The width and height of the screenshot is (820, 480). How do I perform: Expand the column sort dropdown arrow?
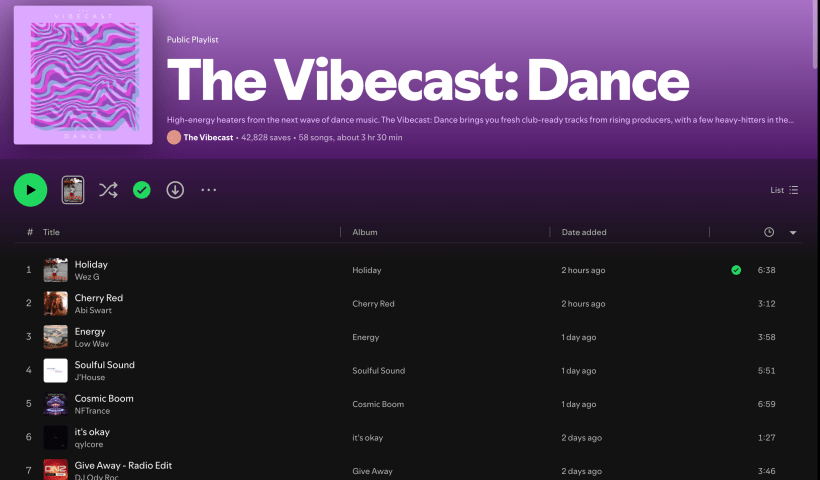click(793, 232)
